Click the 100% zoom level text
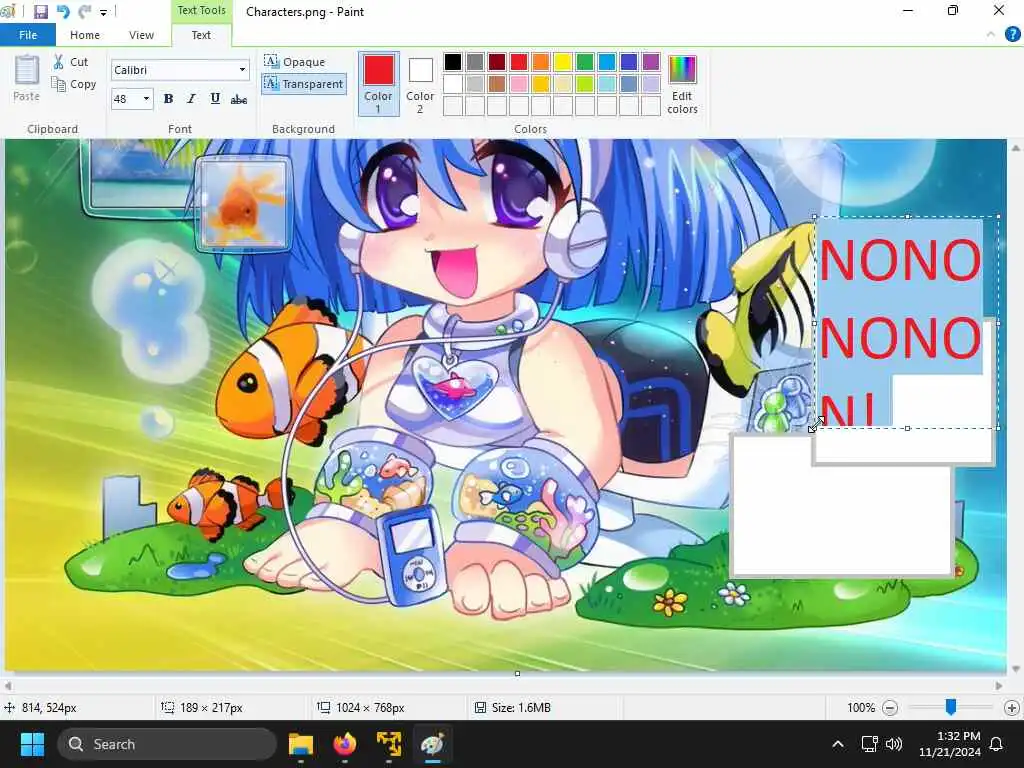The width and height of the screenshot is (1024, 768). [x=861, y=707]
